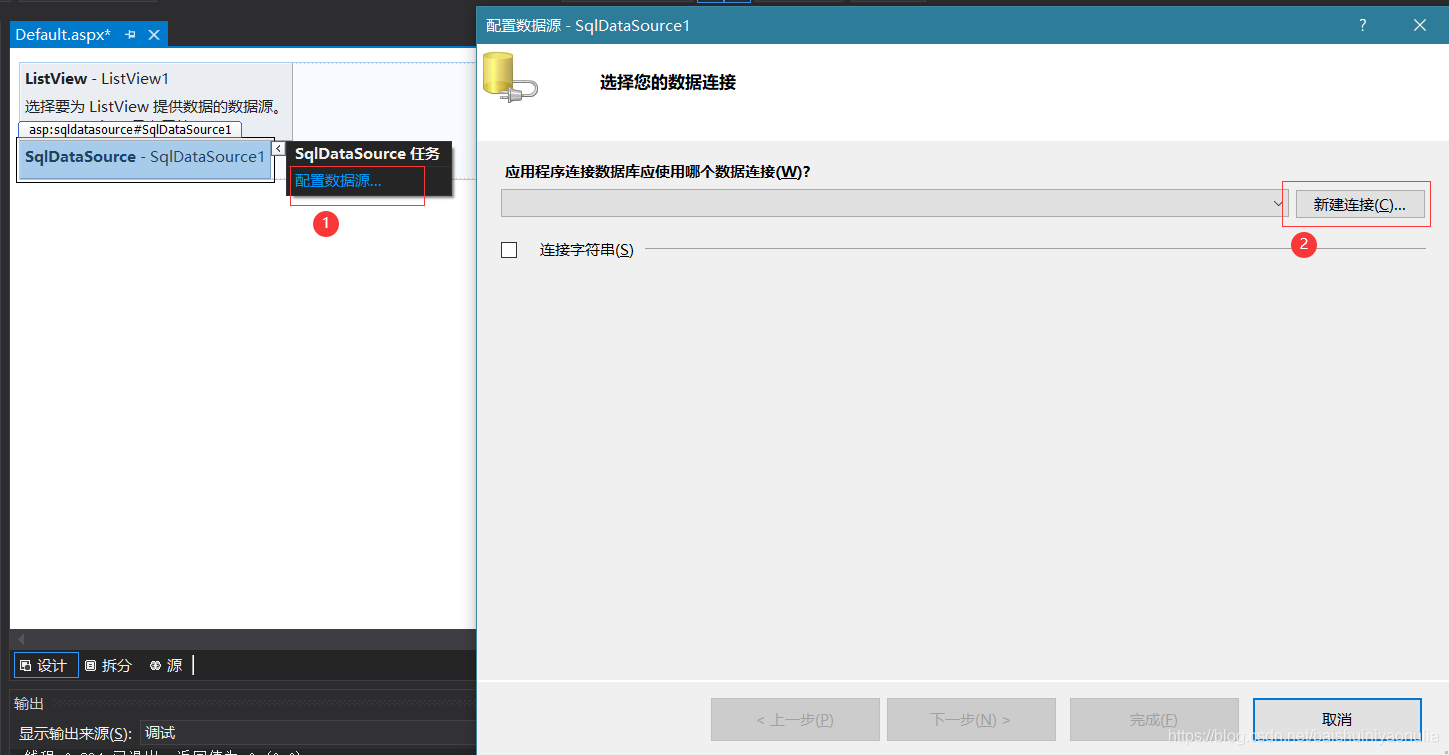Select the ListView1 control header

click(x=97, y=78)
